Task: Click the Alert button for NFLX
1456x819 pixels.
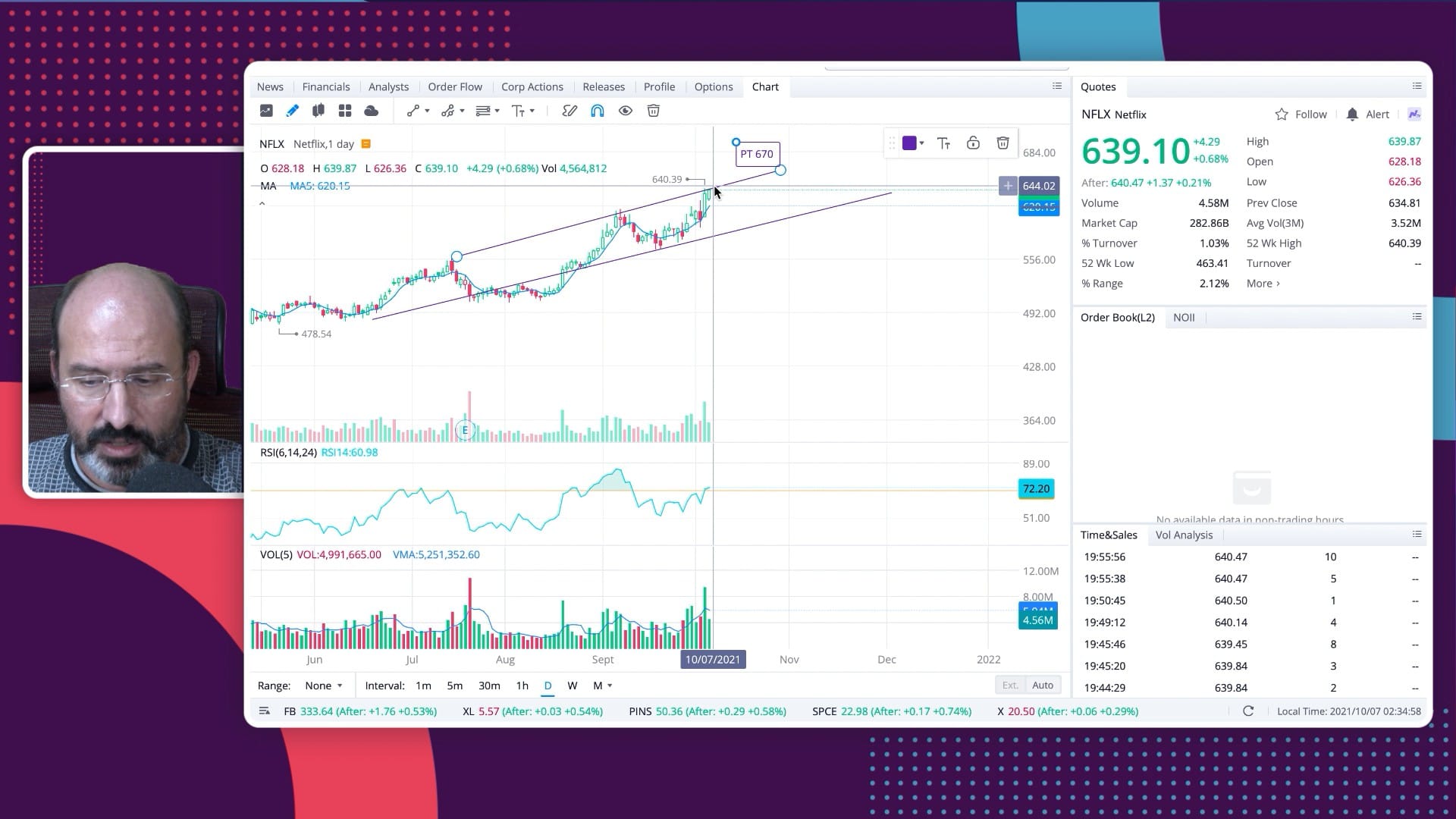Action: point(1370,113)
